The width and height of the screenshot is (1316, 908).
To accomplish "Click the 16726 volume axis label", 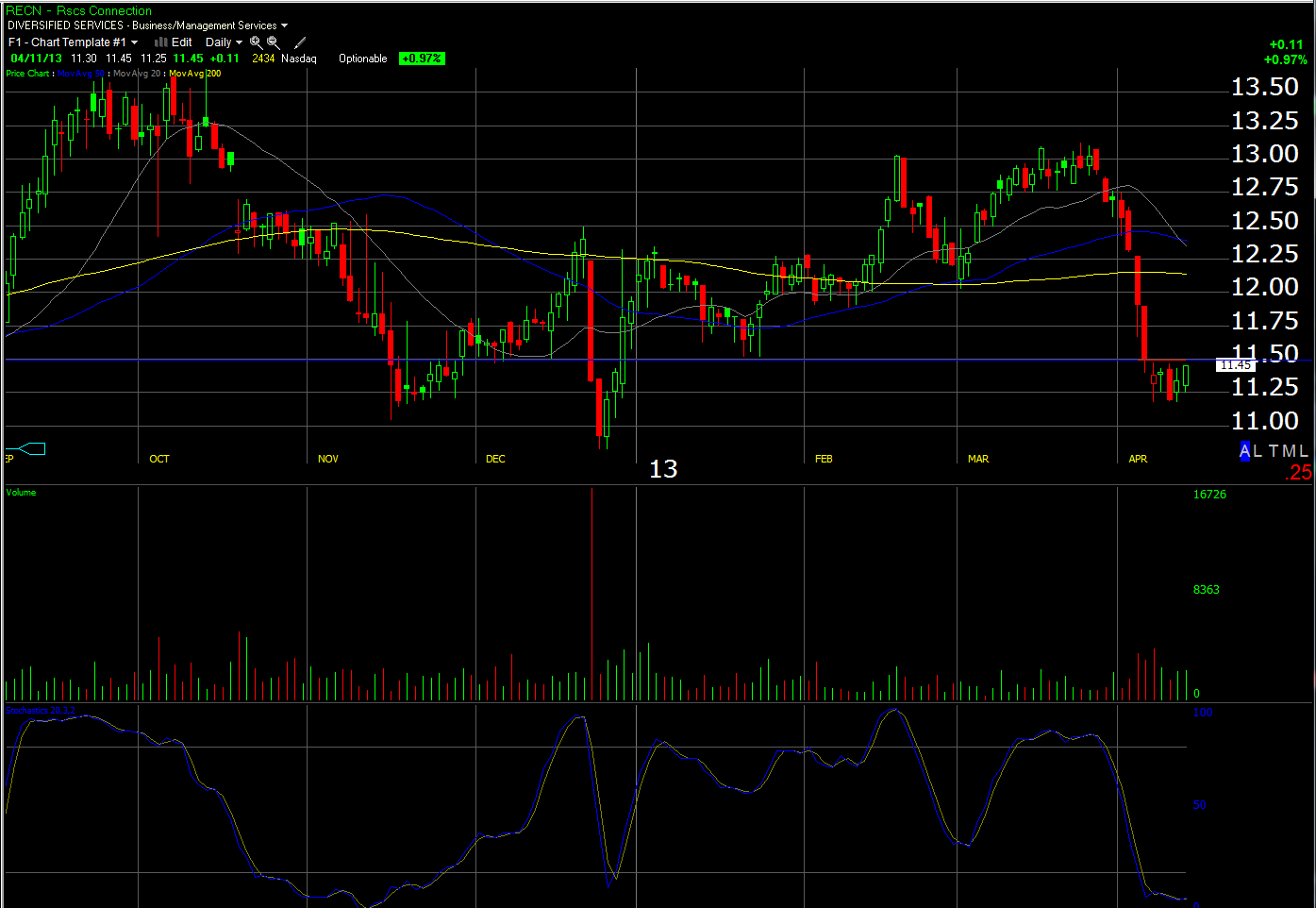I will pos(1209,495).
